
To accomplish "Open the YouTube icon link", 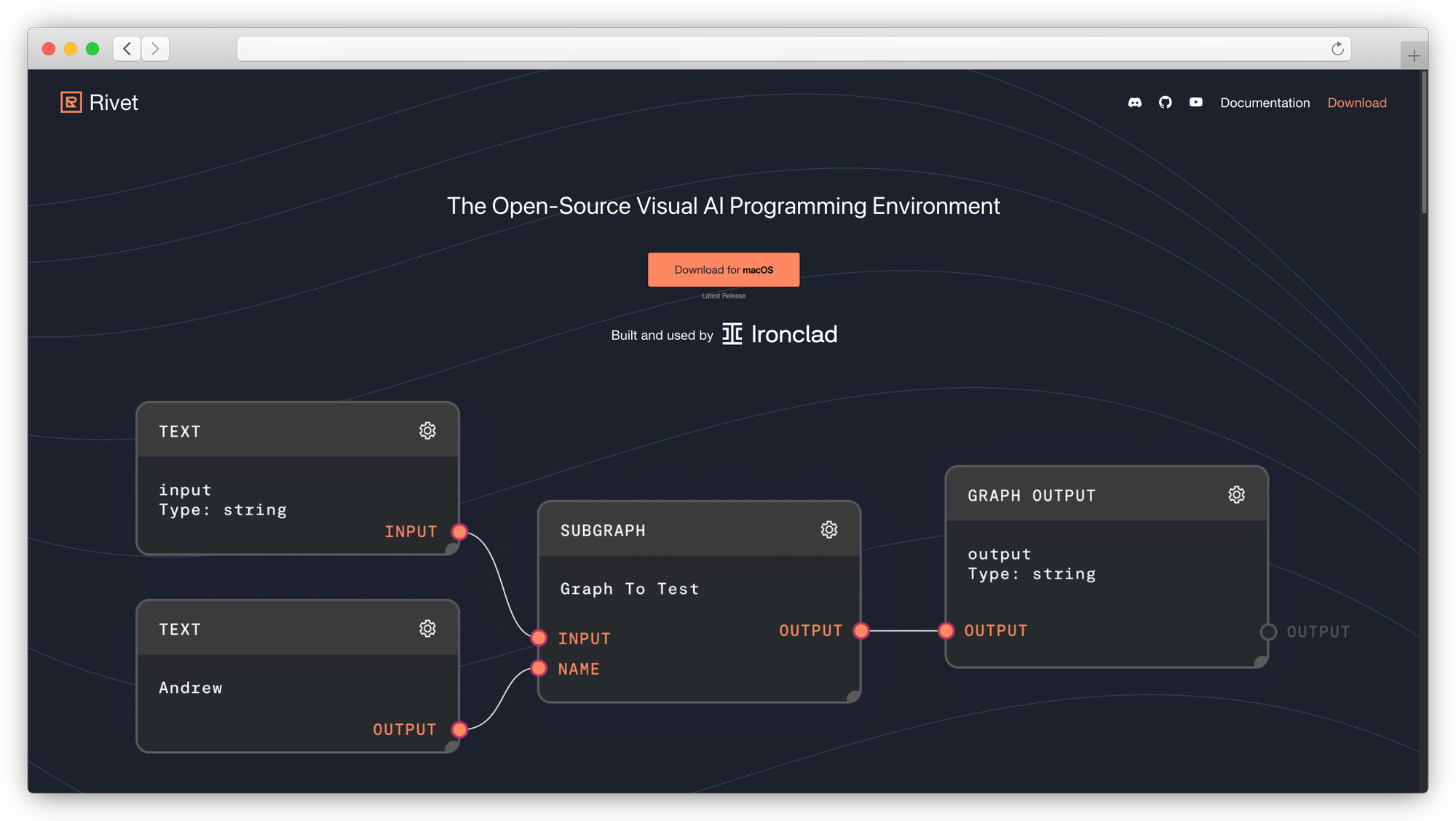I will point(1195,103).
